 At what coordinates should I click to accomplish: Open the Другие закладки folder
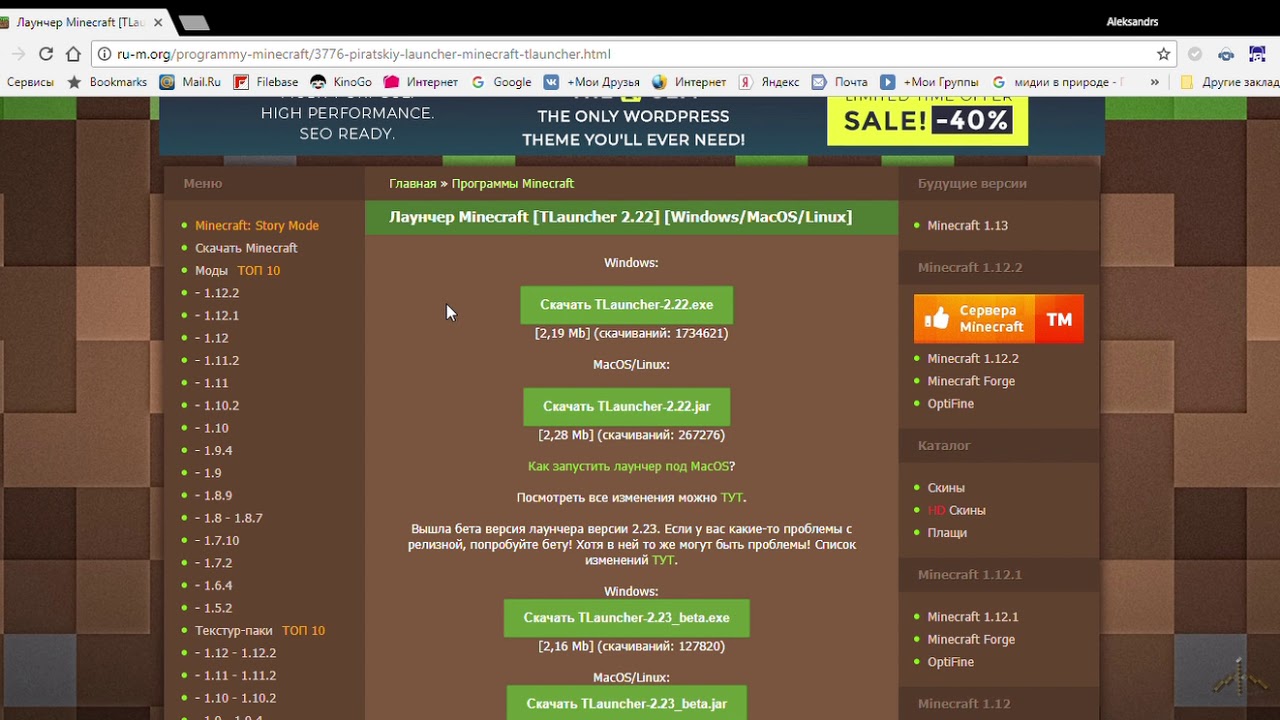(x=1229, y=82)
